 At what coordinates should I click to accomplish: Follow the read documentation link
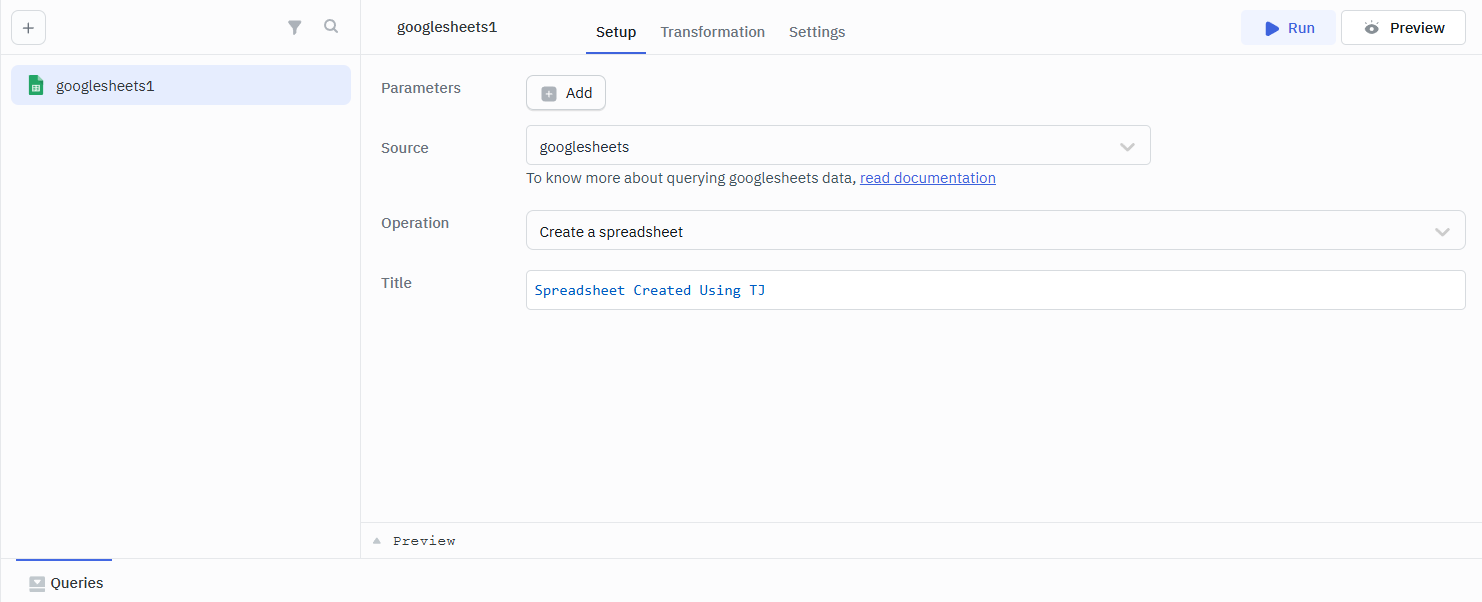927,178
